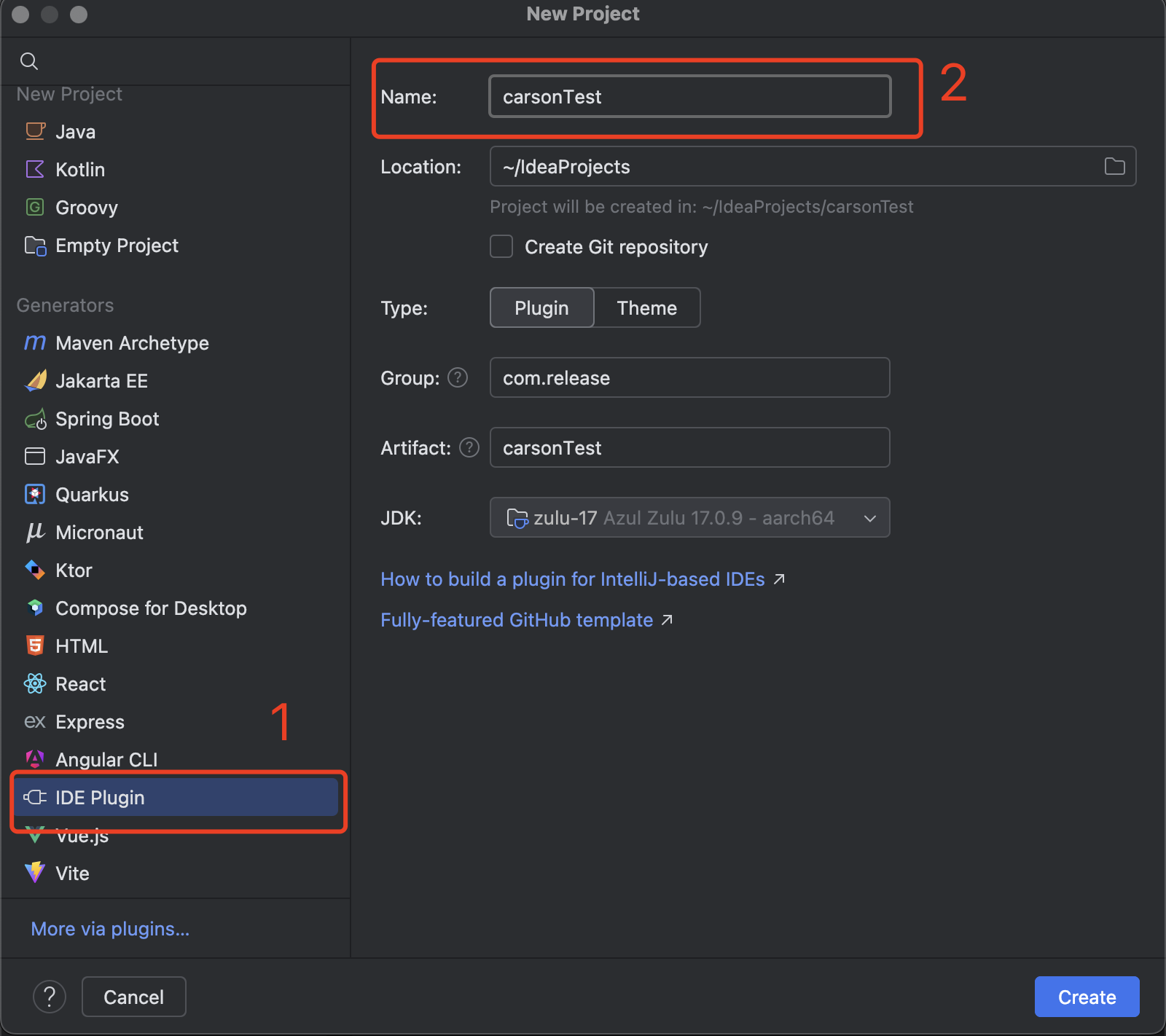This screenshot has height=1036, width=1166.
Task: Select Angular CLI label text
Action: point(107,760)
